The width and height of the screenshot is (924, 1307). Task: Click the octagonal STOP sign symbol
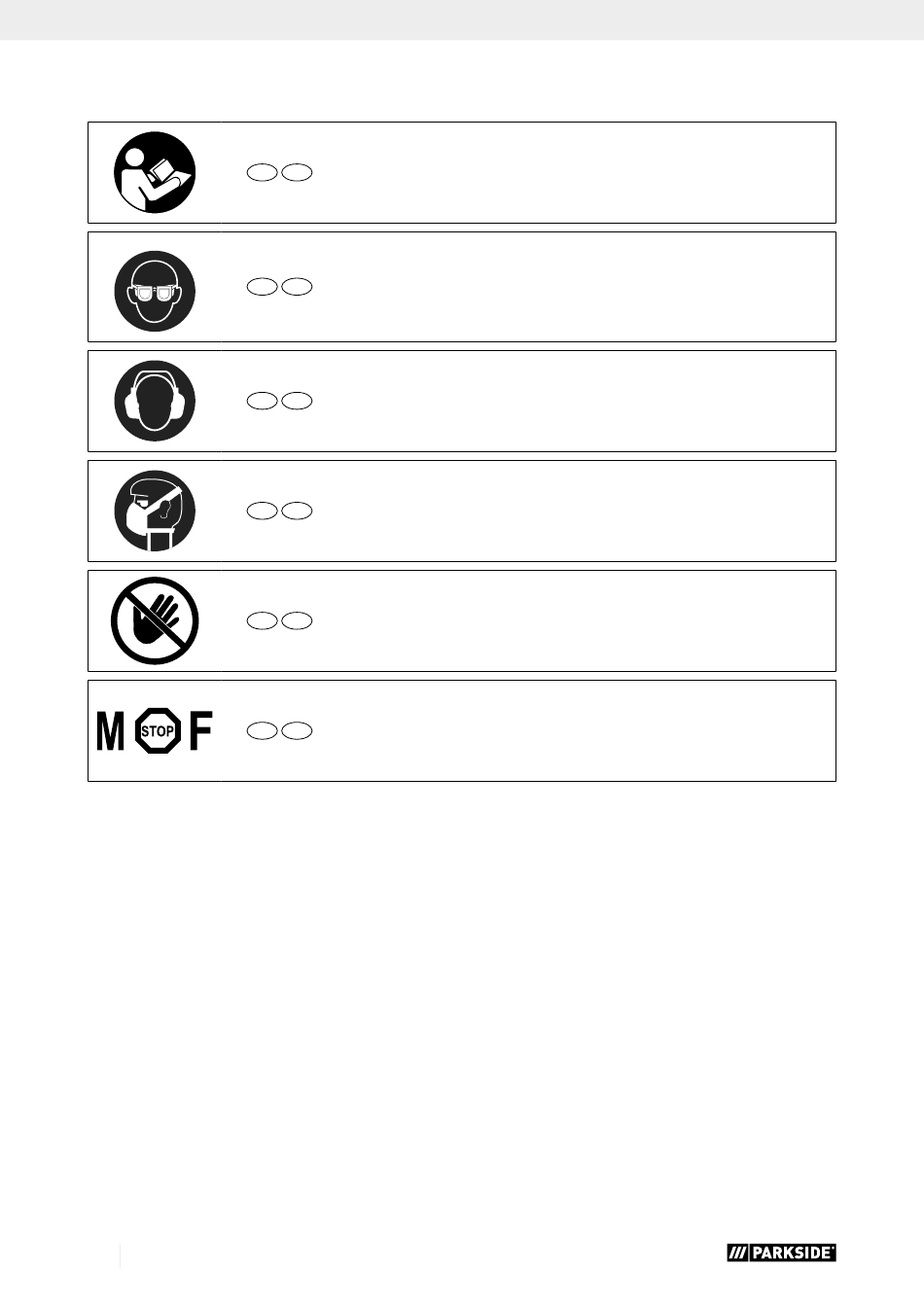pyautogui.click(x=158, y=730)
